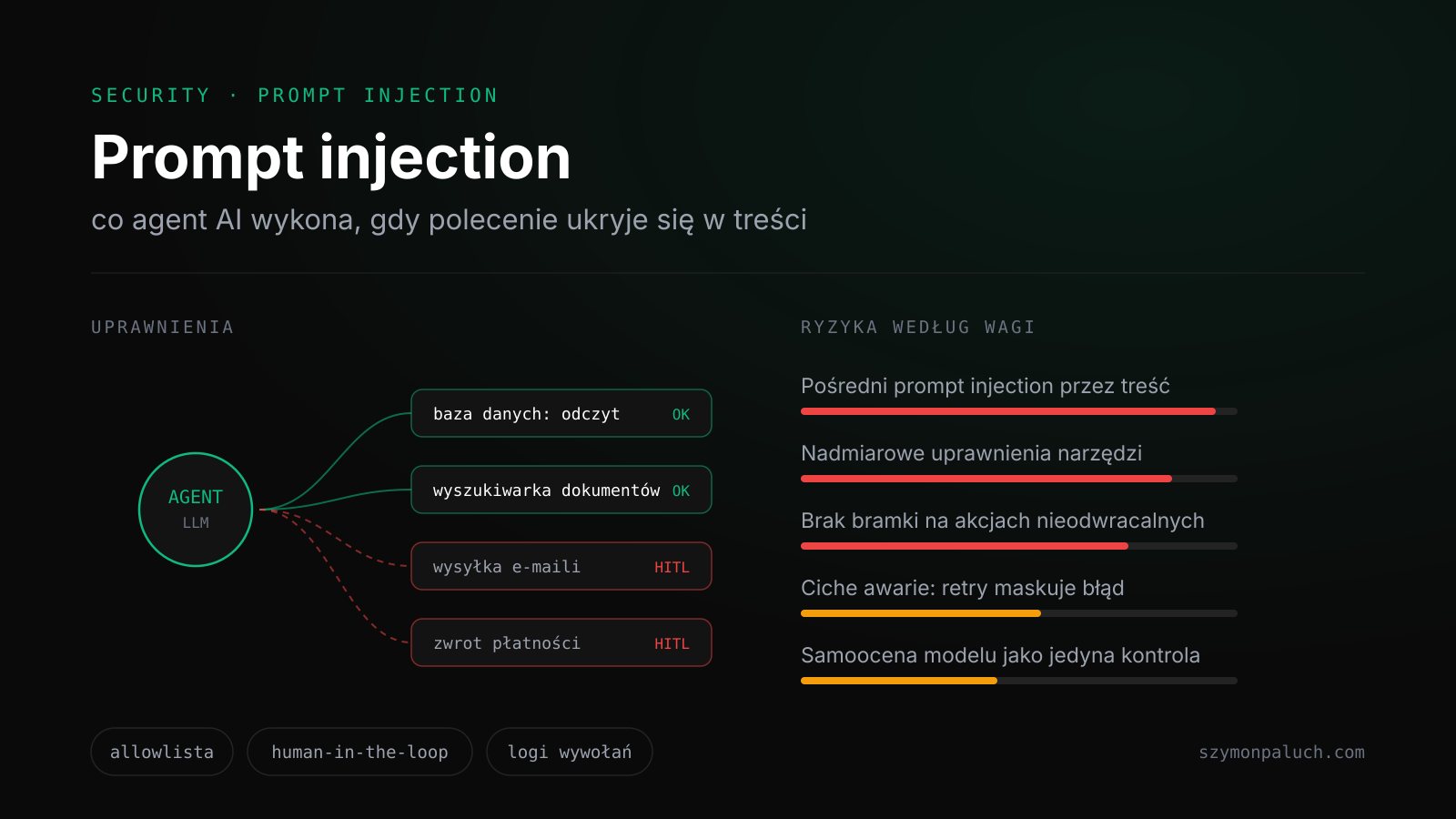1456x819 pixels.
Task: Click the 'Pośredni prompt injection przez treść' bar
Action: pyautogui.click(x=1019, y=411)
